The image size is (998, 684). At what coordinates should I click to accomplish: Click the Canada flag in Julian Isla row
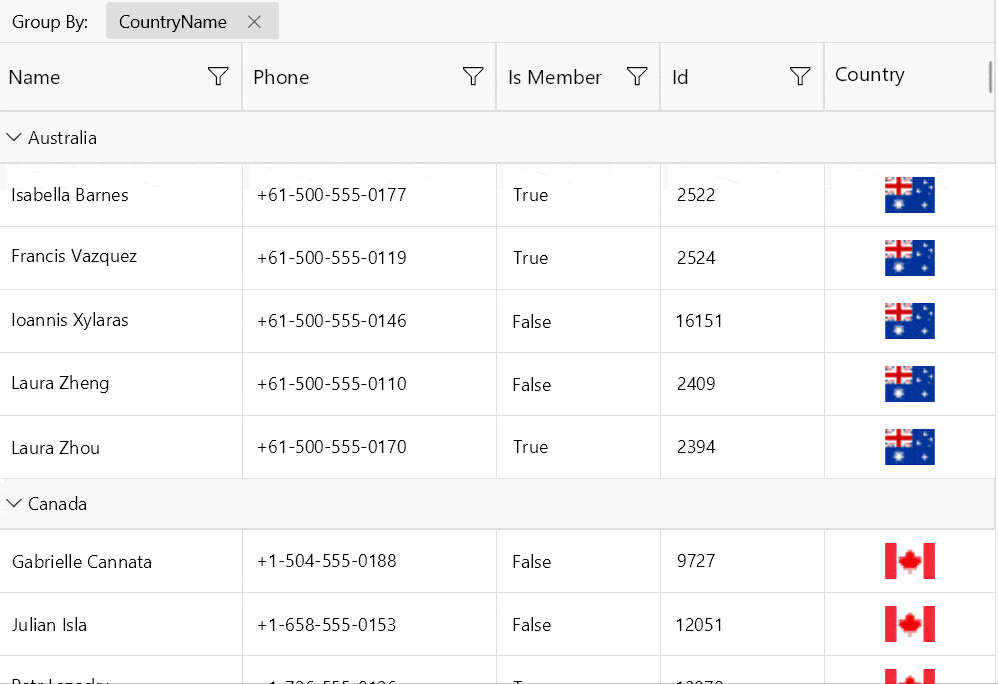click(909, 624)
